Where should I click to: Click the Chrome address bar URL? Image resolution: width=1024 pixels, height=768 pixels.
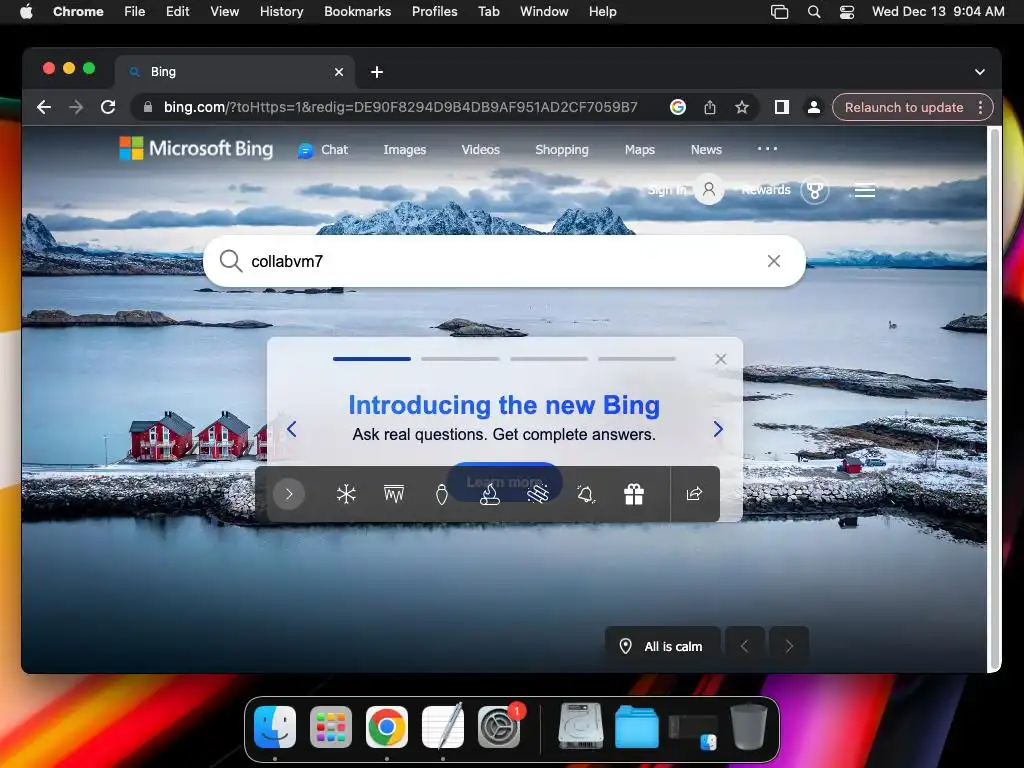(x=400, y=107)
